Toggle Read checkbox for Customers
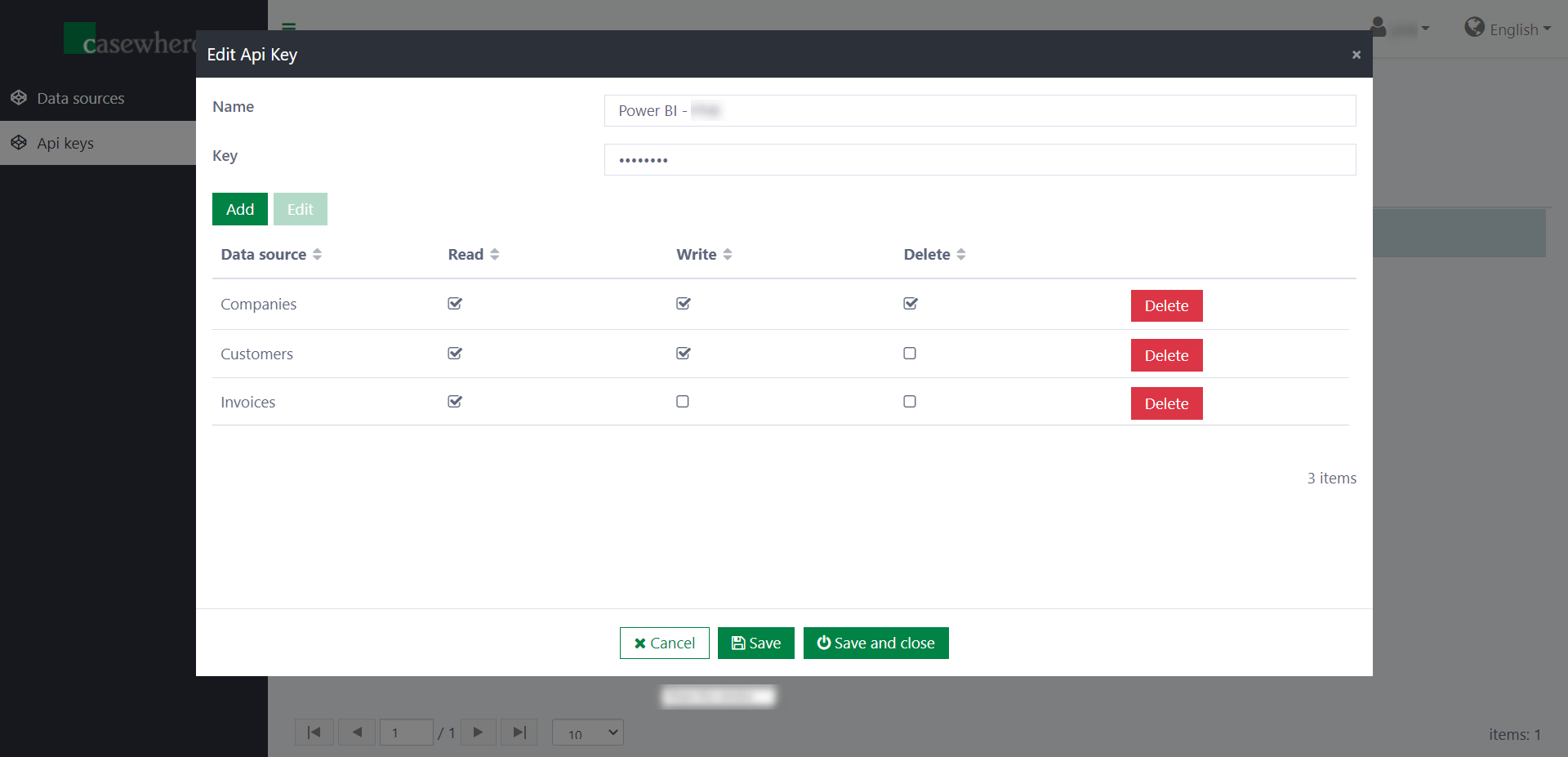This screenshot has width=1568, height=757. point(455,354)
